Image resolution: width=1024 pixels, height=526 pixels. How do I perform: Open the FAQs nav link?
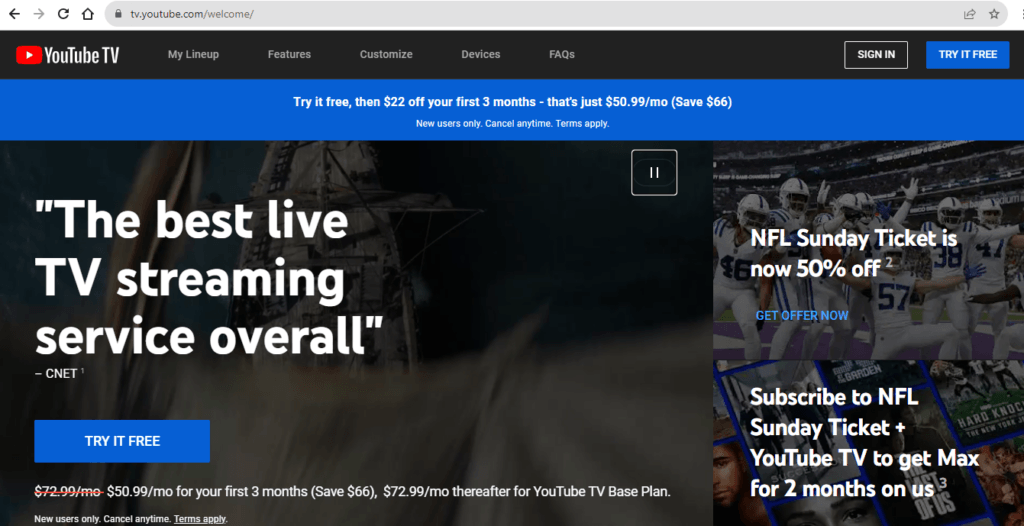coord(562,55)
